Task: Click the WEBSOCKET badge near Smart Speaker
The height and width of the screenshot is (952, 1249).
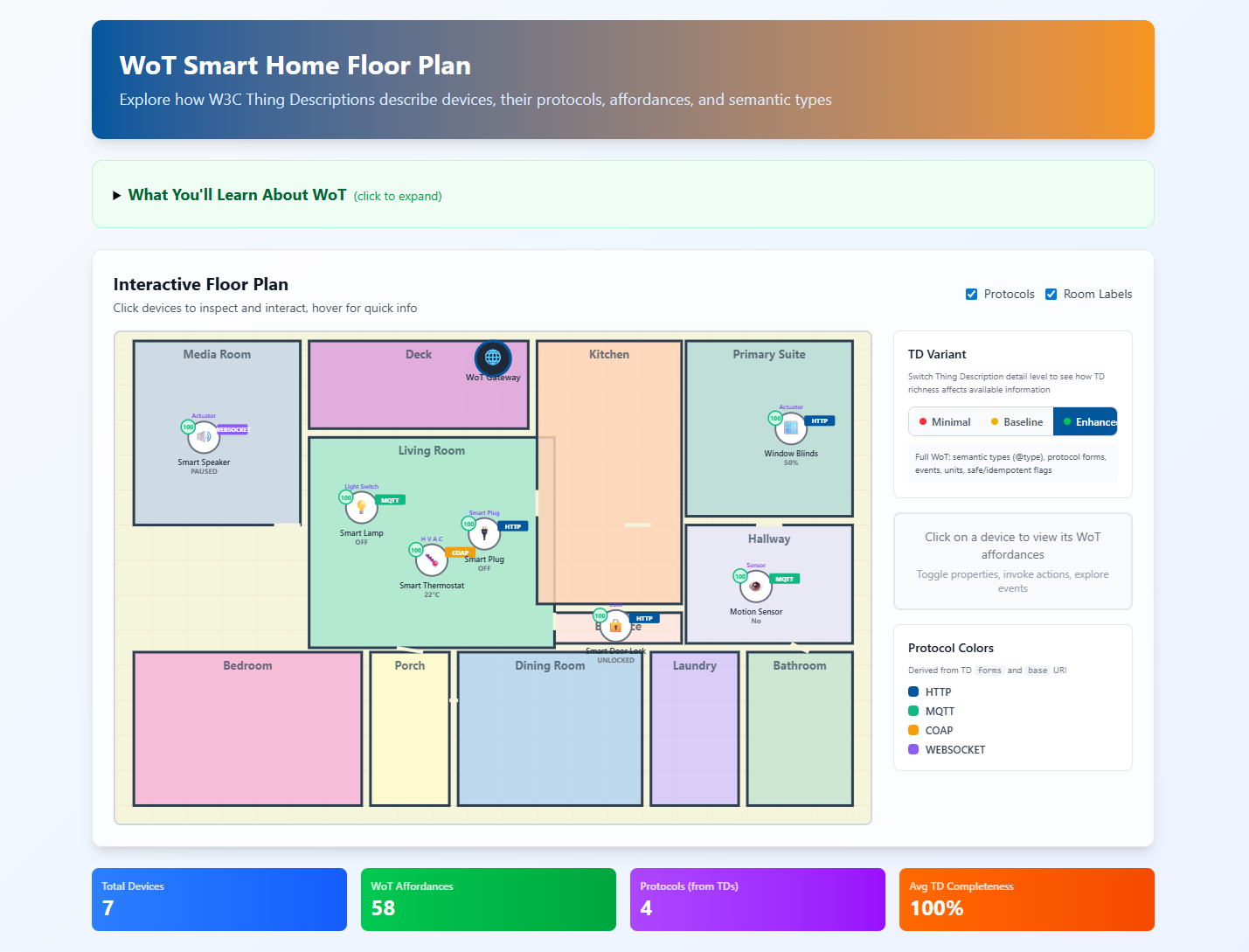Action: tap(232, 430)
